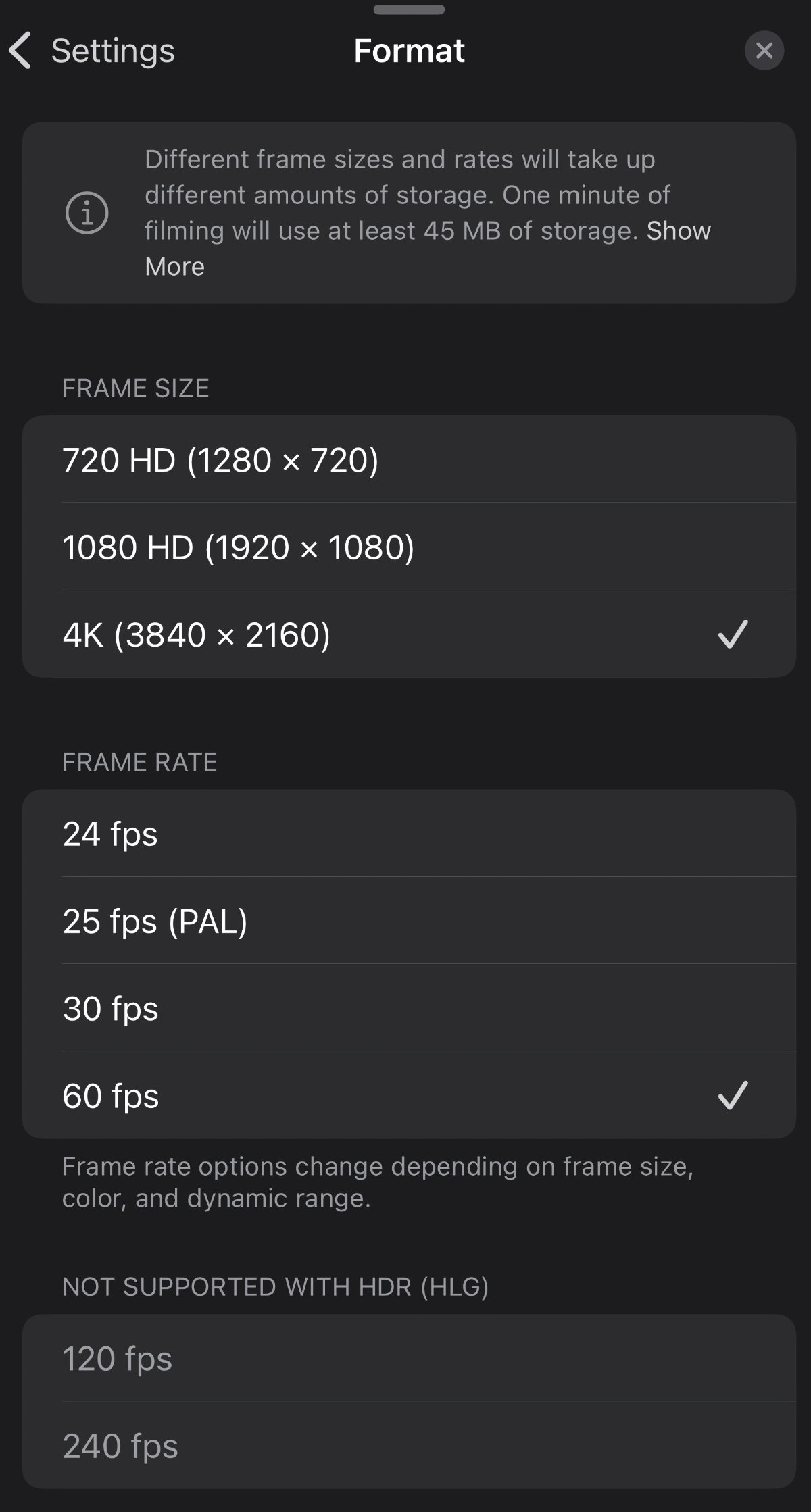Screen dimensions: 811x1512
Task: Choose 1080 HD (1920 × 1080) frame size
Action: pos(409,547)
